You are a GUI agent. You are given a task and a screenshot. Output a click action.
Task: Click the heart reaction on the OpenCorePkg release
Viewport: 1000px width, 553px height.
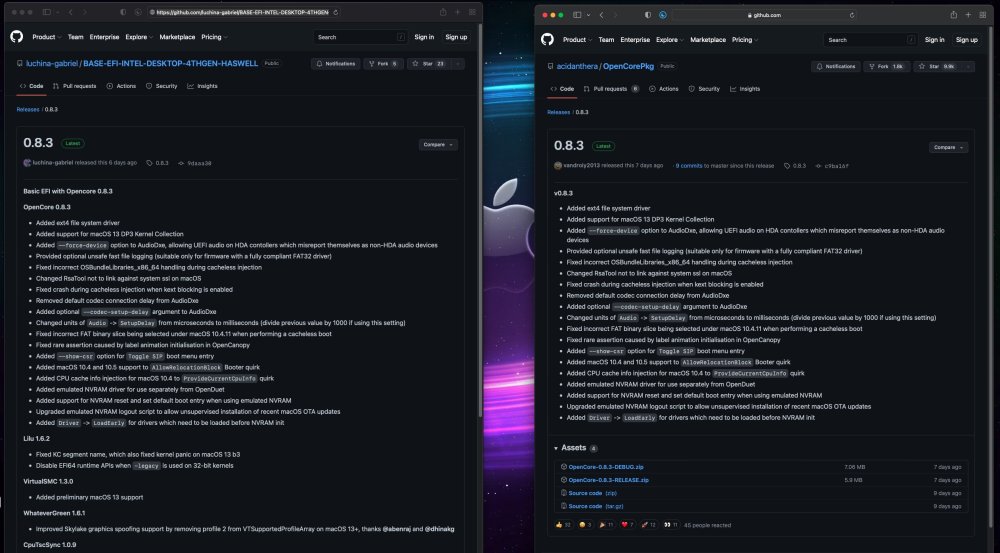(628, 525)
